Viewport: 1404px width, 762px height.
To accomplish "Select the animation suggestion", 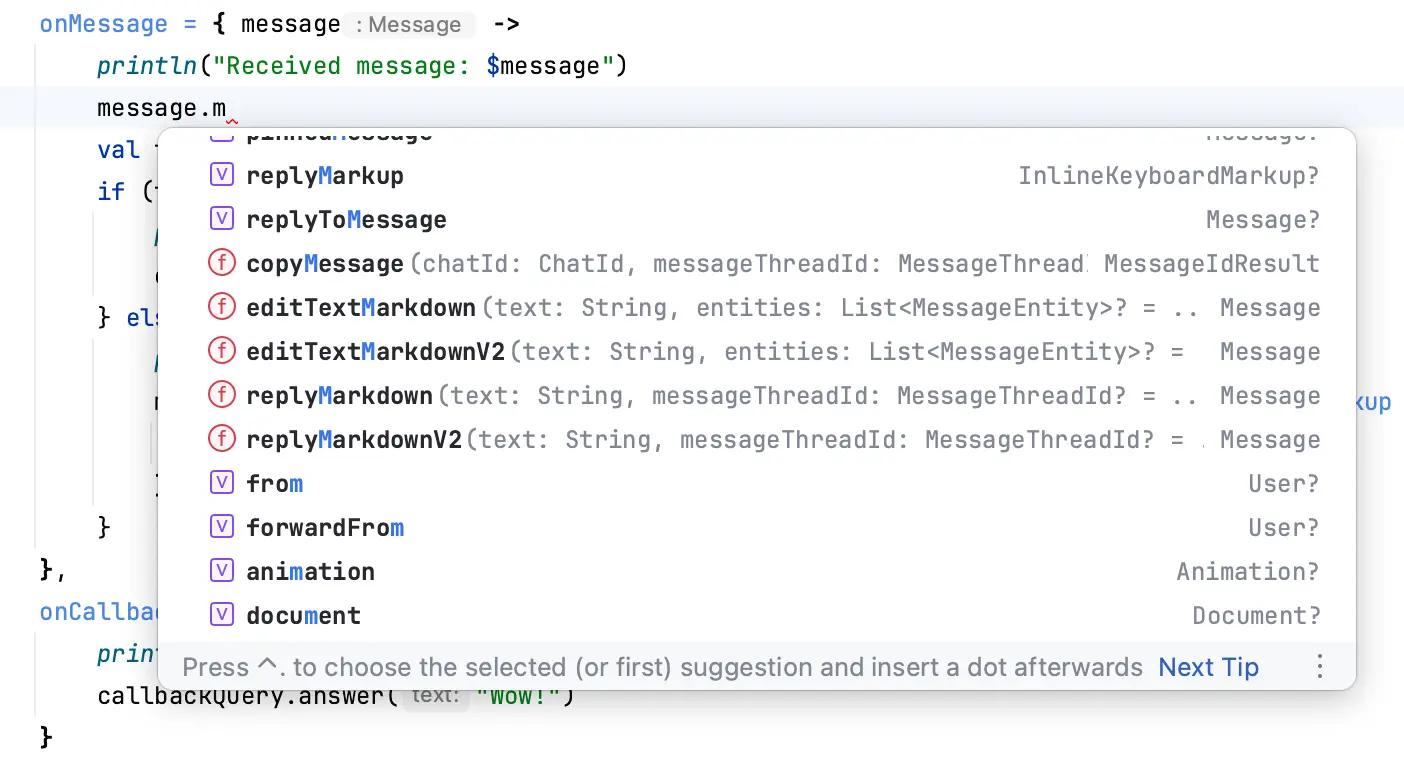I will tap(310, 570).
